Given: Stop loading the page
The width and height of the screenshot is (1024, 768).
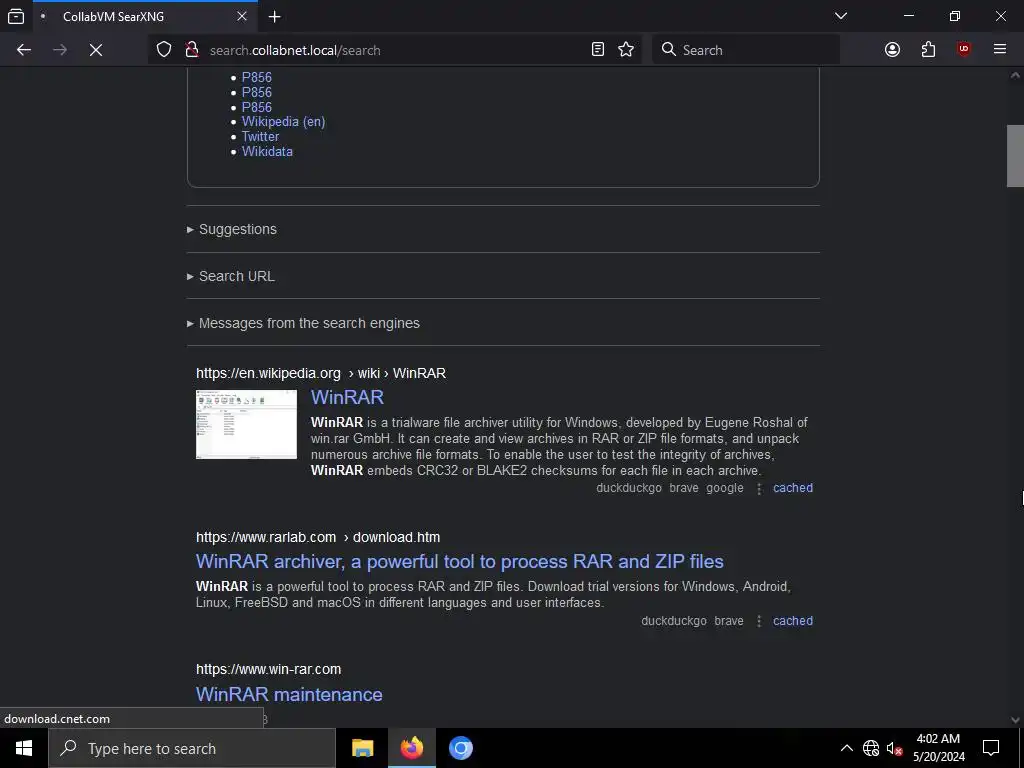Looking at the screenshot, I should [96, 50].
